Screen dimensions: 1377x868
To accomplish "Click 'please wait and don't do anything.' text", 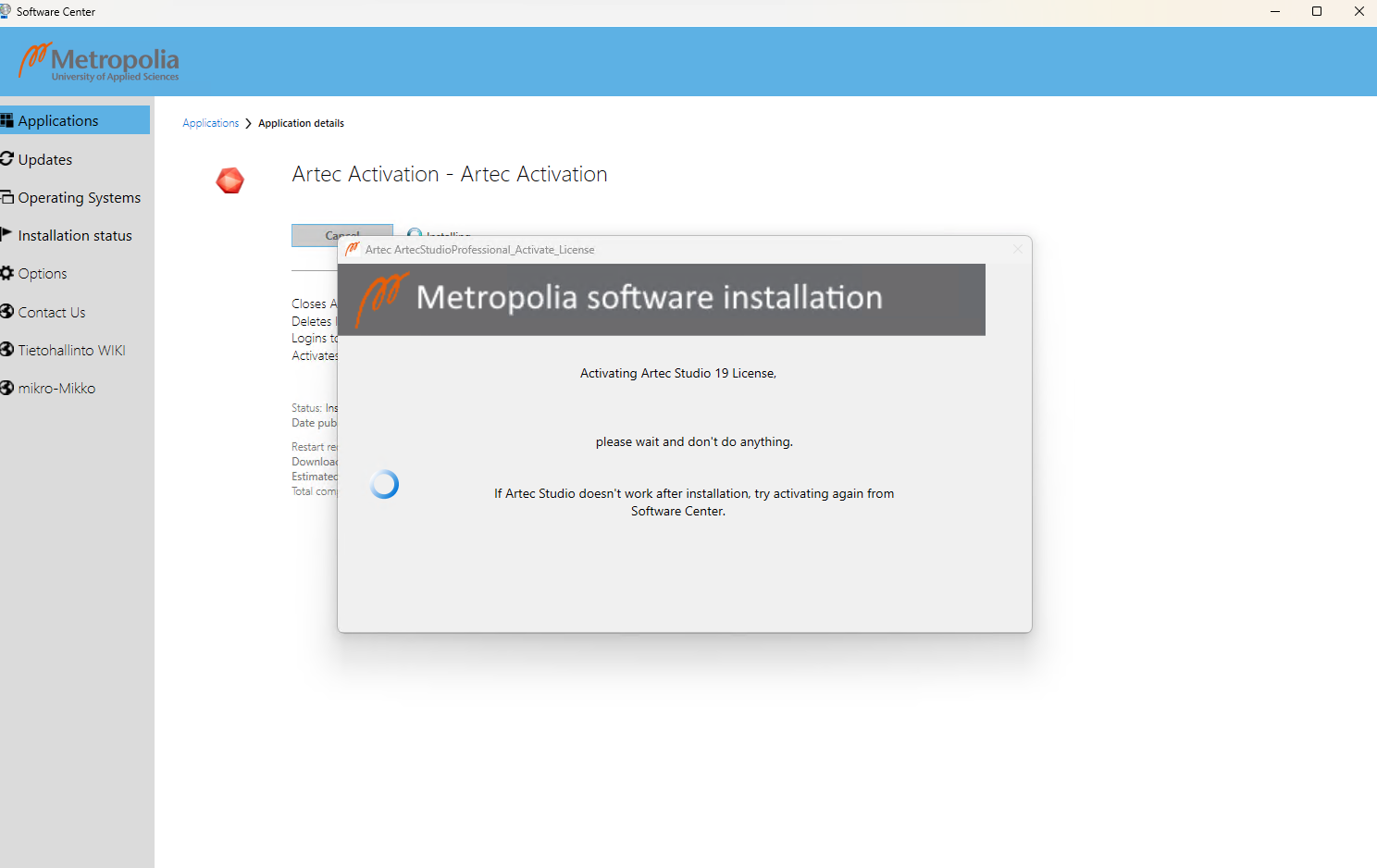I will coord(694,441).
